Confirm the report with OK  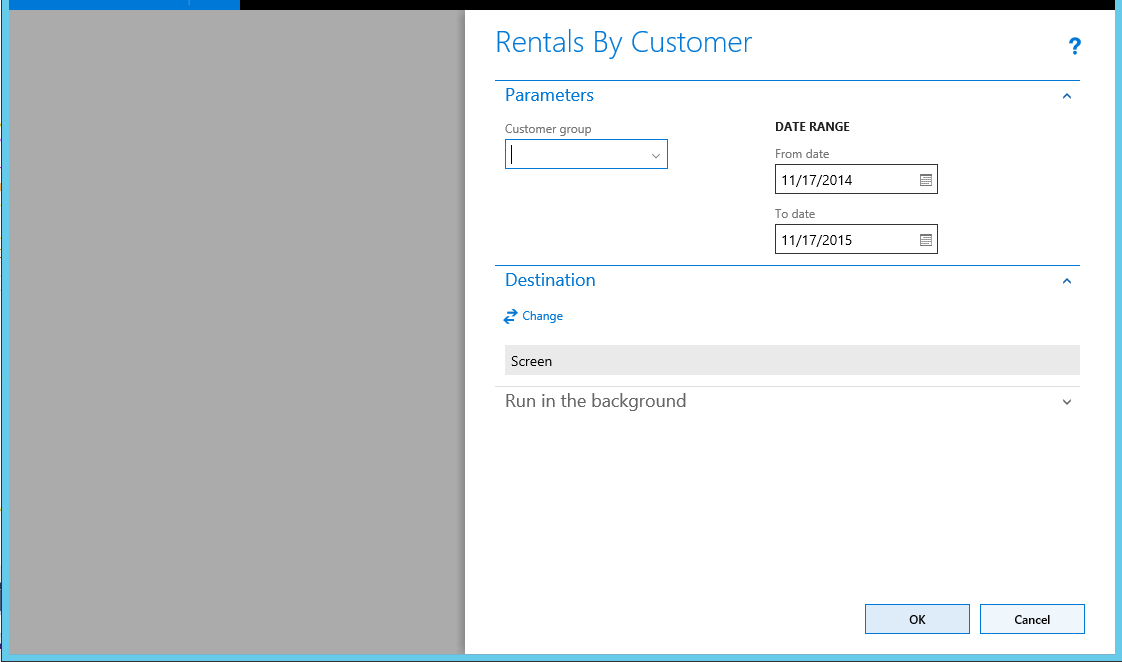tap(917, 619)
